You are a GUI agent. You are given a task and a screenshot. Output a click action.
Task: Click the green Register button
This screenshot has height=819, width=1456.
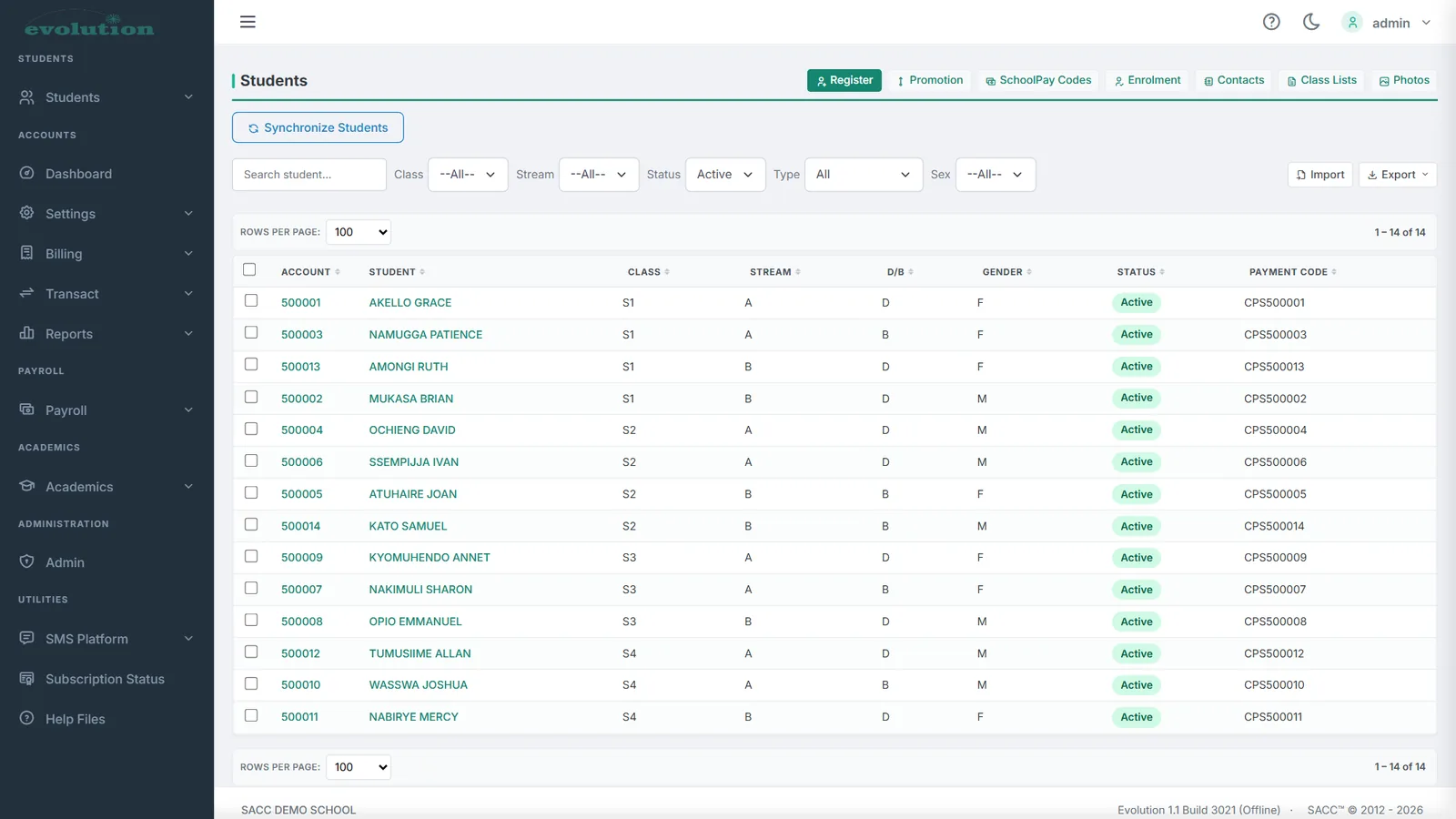(844, 80)
